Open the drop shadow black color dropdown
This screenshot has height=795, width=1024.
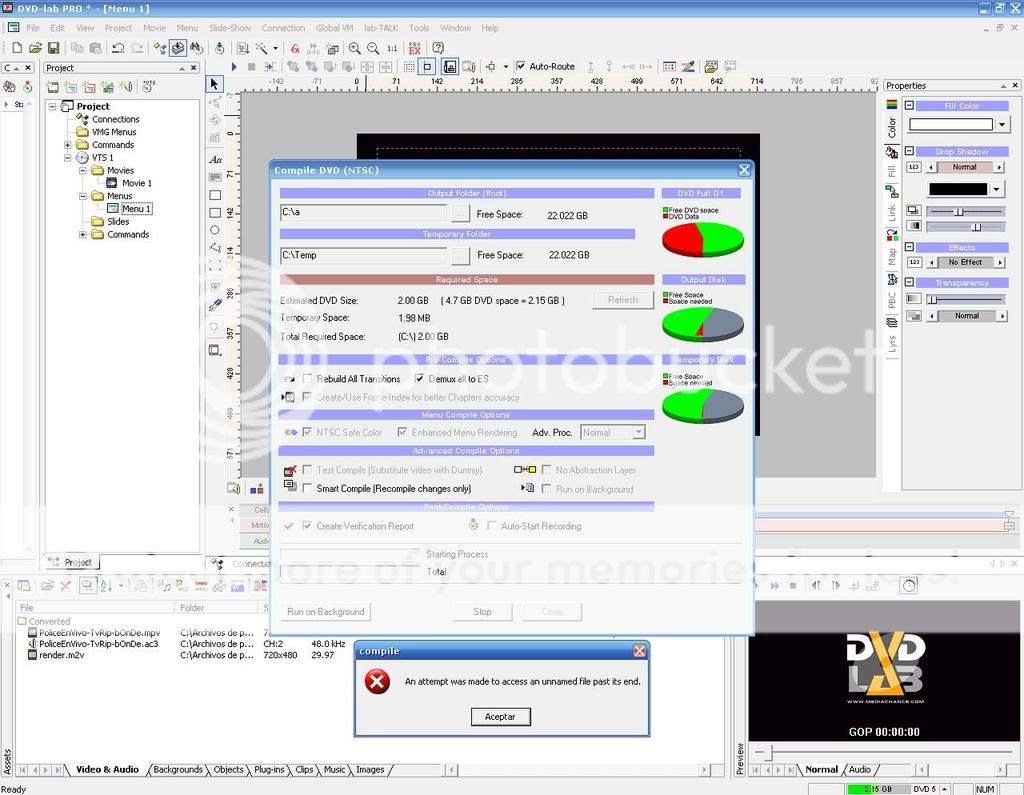(996, 189)
